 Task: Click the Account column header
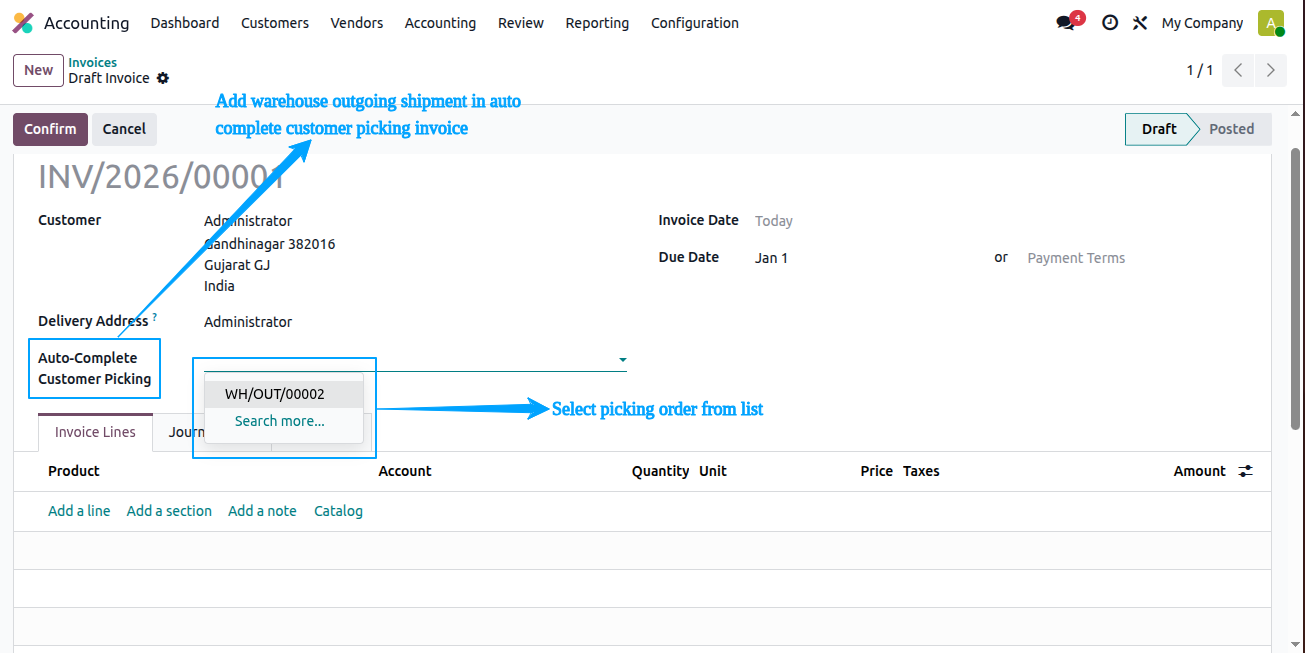click(405, 471)
